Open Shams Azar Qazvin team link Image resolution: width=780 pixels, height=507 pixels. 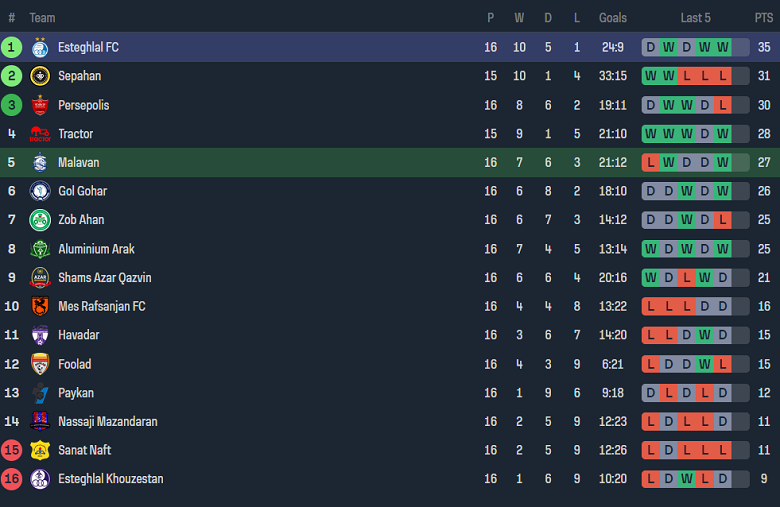(x=105, y=278)
